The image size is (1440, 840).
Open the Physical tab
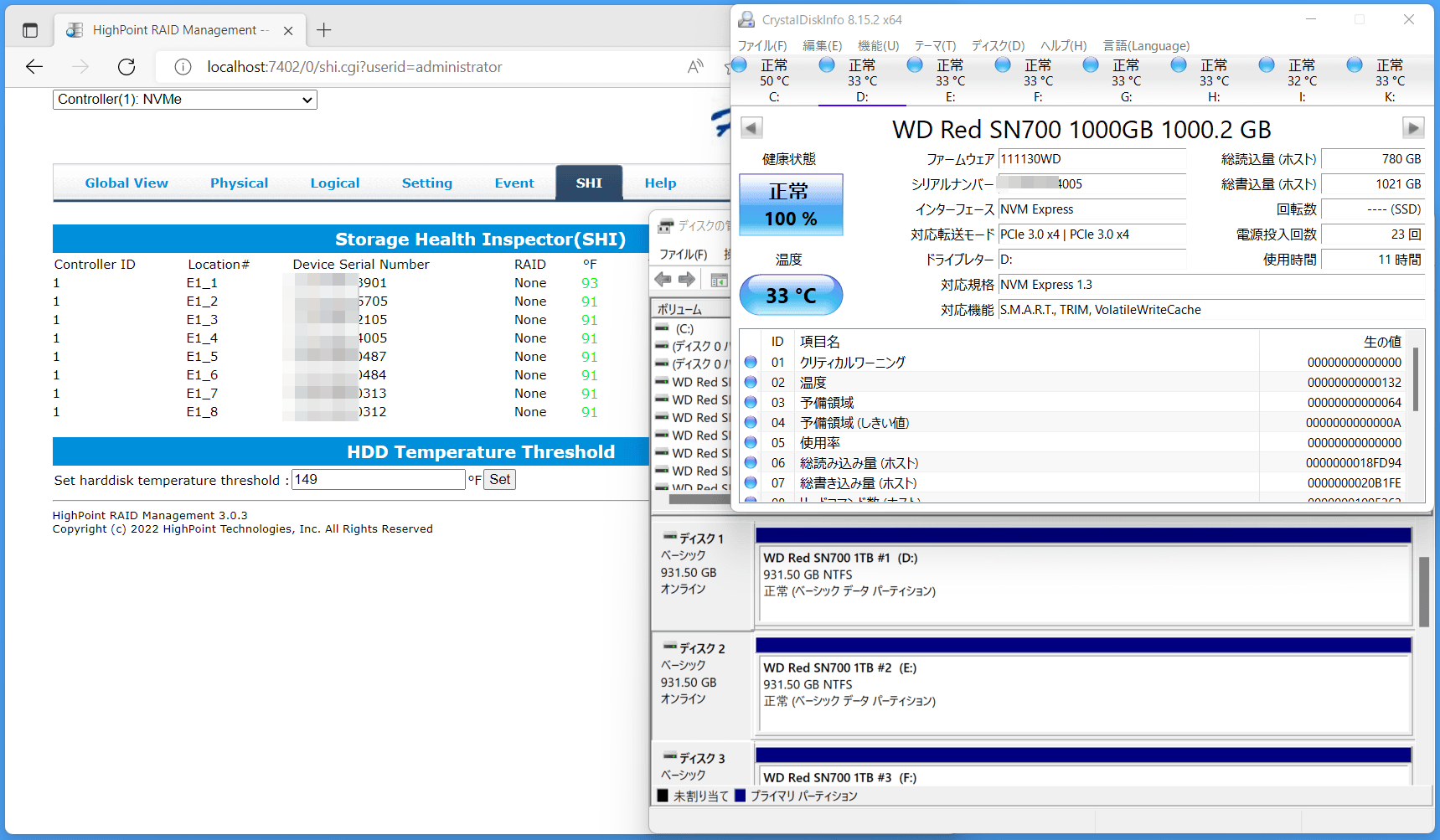(240, 183)
